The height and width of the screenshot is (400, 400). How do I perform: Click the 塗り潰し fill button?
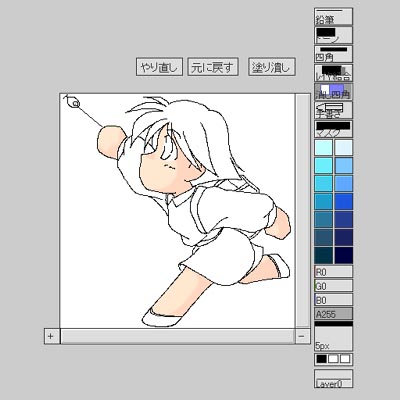(272, 67)
